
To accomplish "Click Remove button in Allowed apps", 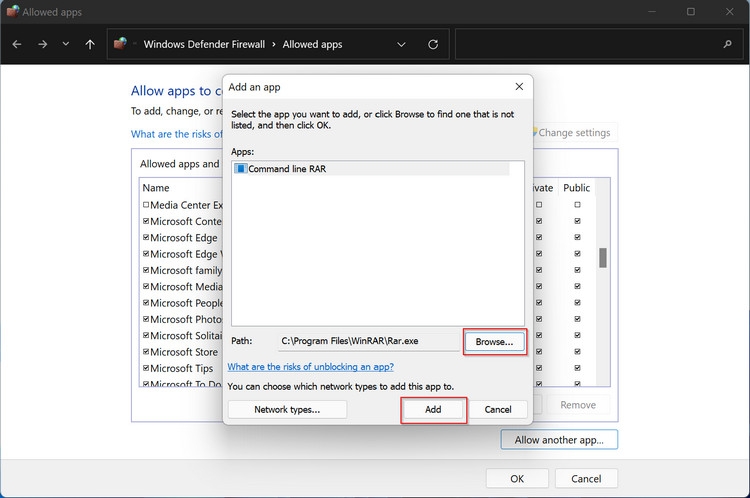I will [x=578, y=405].
